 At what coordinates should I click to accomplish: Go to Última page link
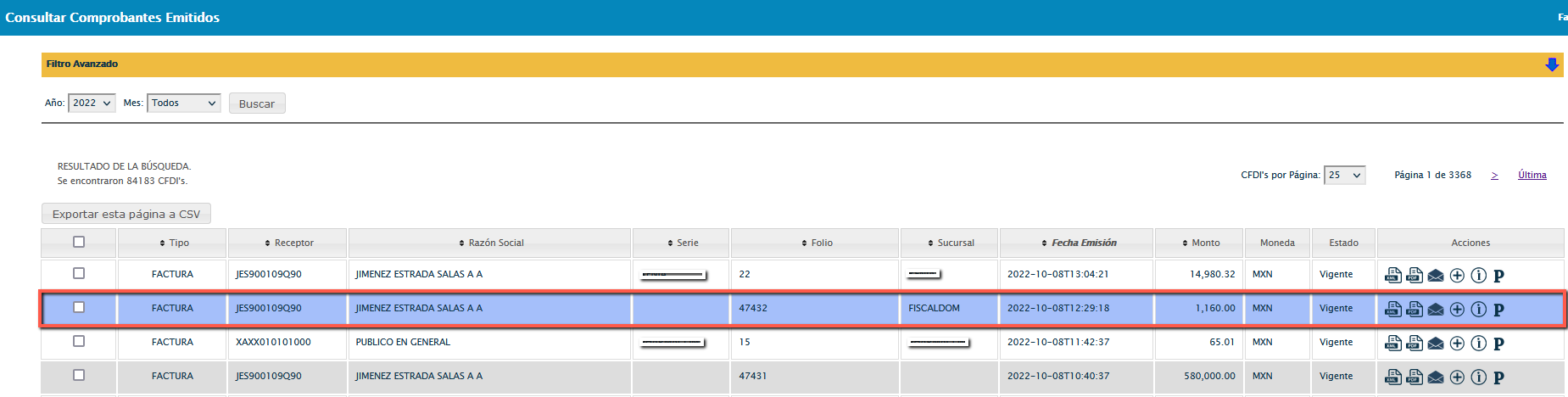pyautogui.click(x=1532, y=175)
